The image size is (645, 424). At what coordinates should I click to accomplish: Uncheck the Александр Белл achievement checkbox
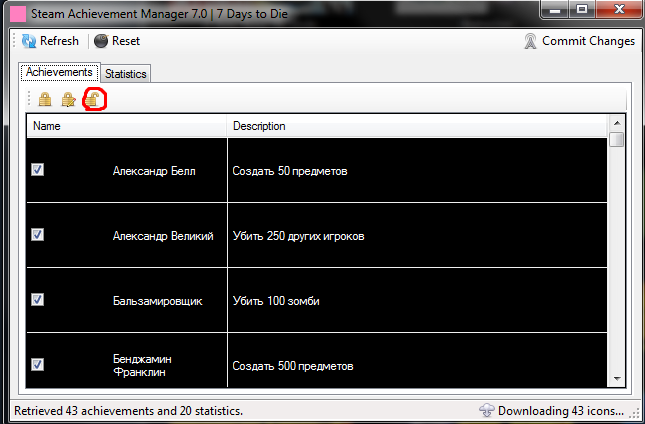point(37,170)
